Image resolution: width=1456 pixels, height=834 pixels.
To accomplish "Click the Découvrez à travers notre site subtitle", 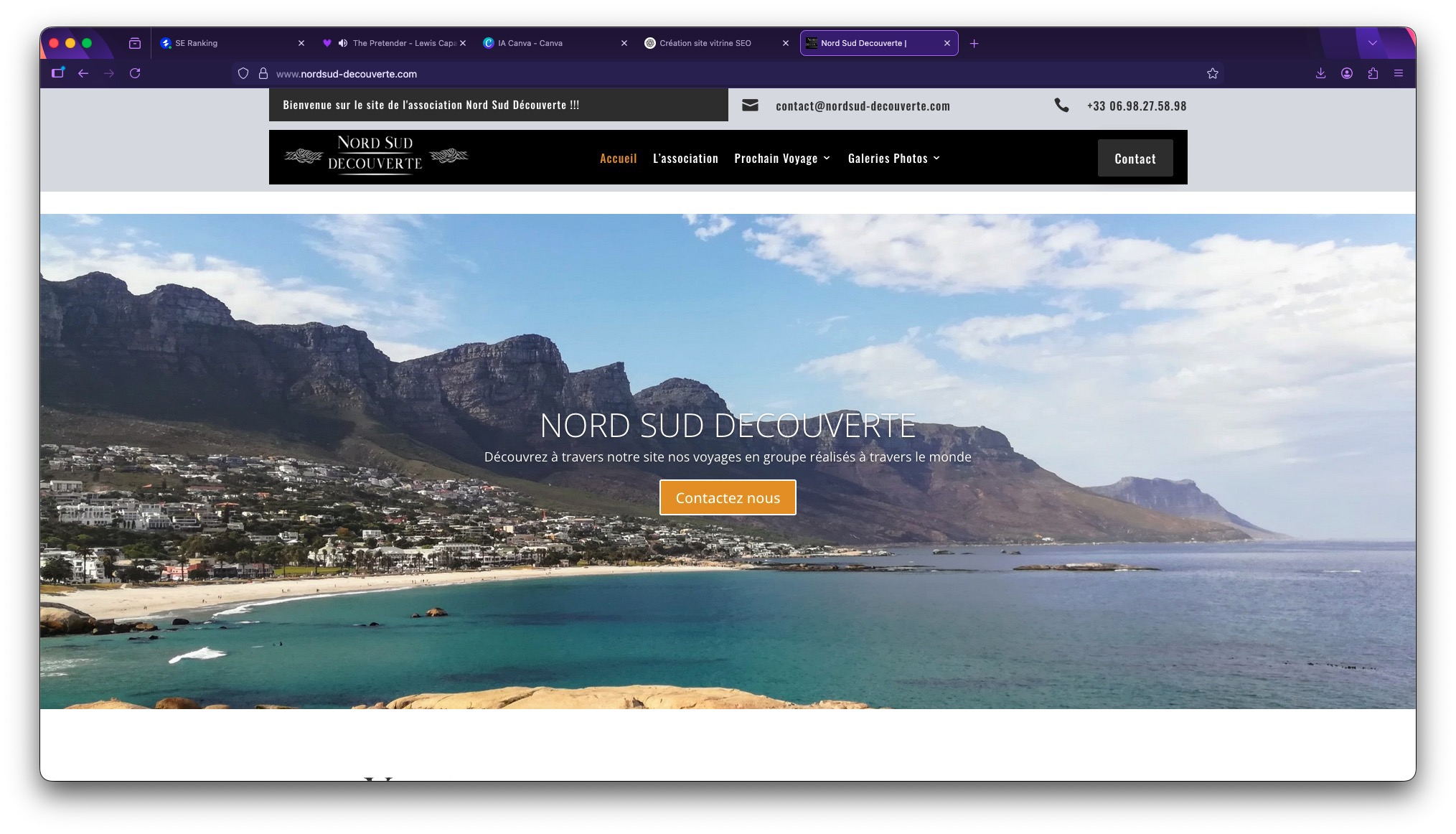I will (x=728, y=457).
